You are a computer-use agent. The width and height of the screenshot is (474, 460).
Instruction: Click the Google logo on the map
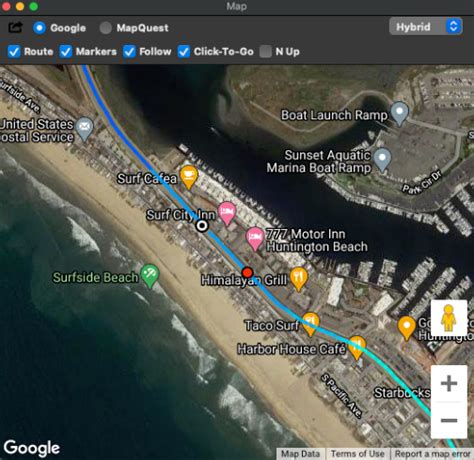click(32, 448)
